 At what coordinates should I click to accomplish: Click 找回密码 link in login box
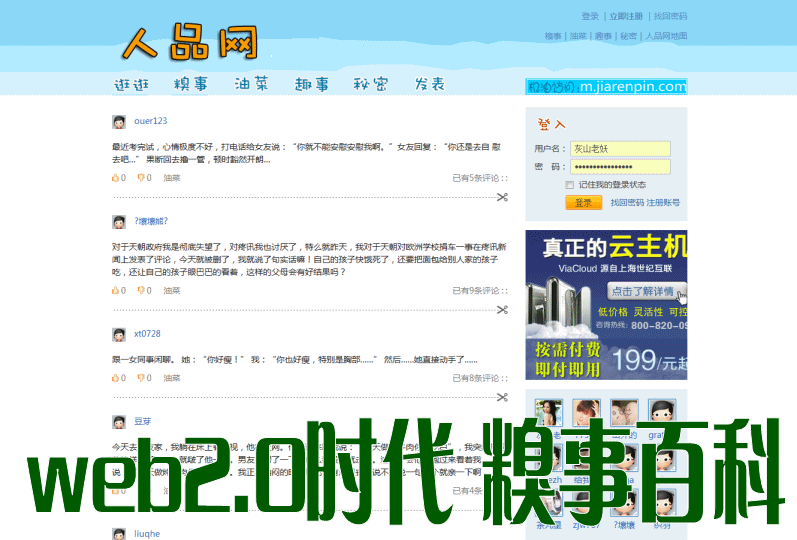627,203
